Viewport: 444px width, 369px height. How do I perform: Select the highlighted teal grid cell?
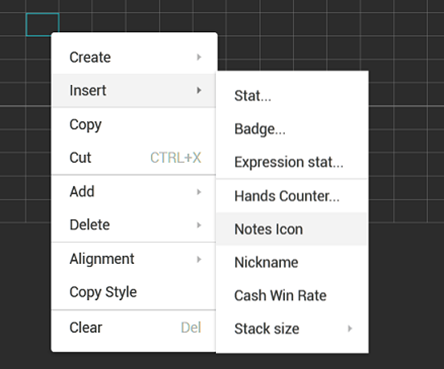point(42,24)
